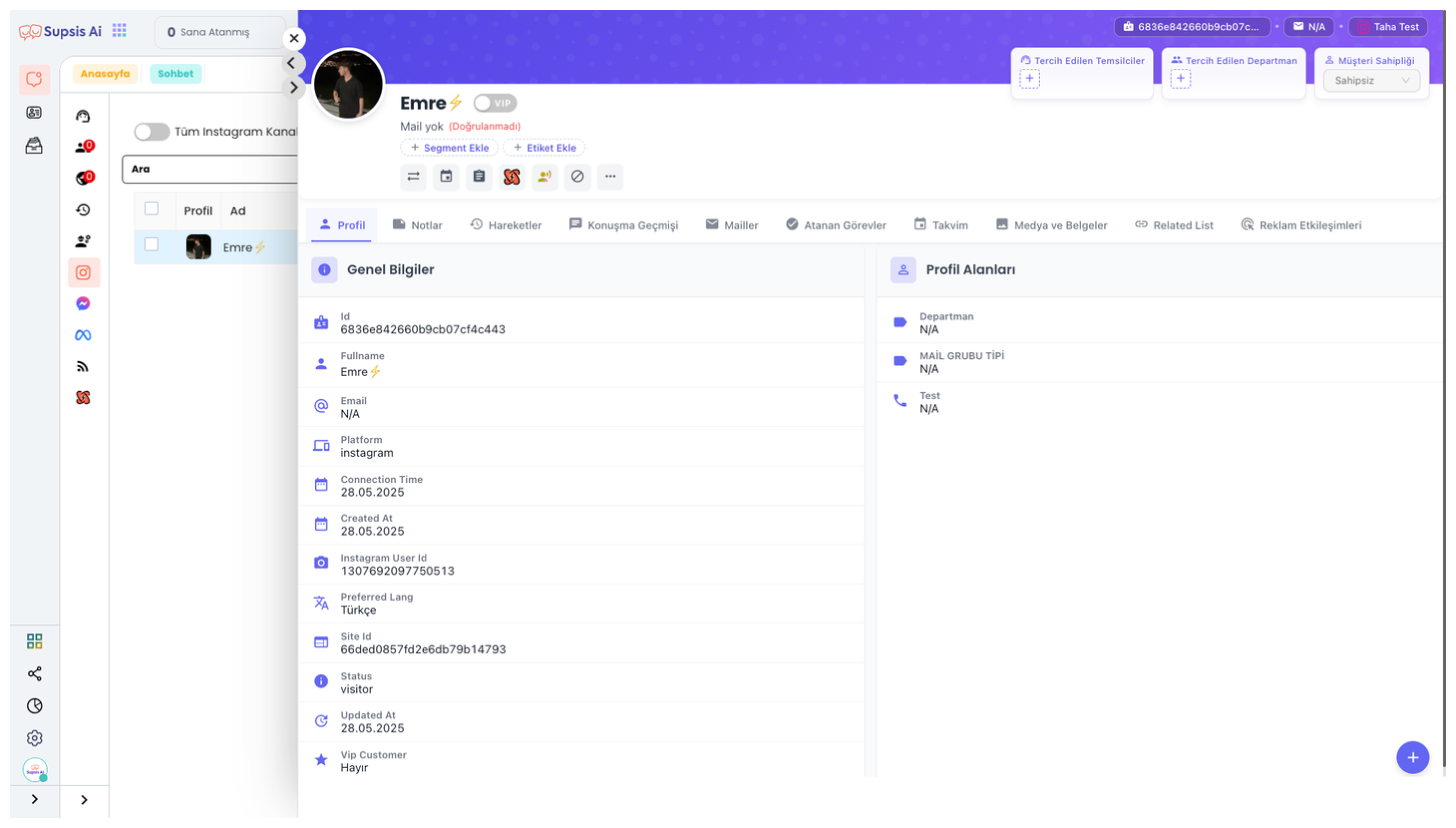The width and height of the screenshot is (1456, 828).
Task: Click the block (ban) icon under Emre
Action: [577, 176]
